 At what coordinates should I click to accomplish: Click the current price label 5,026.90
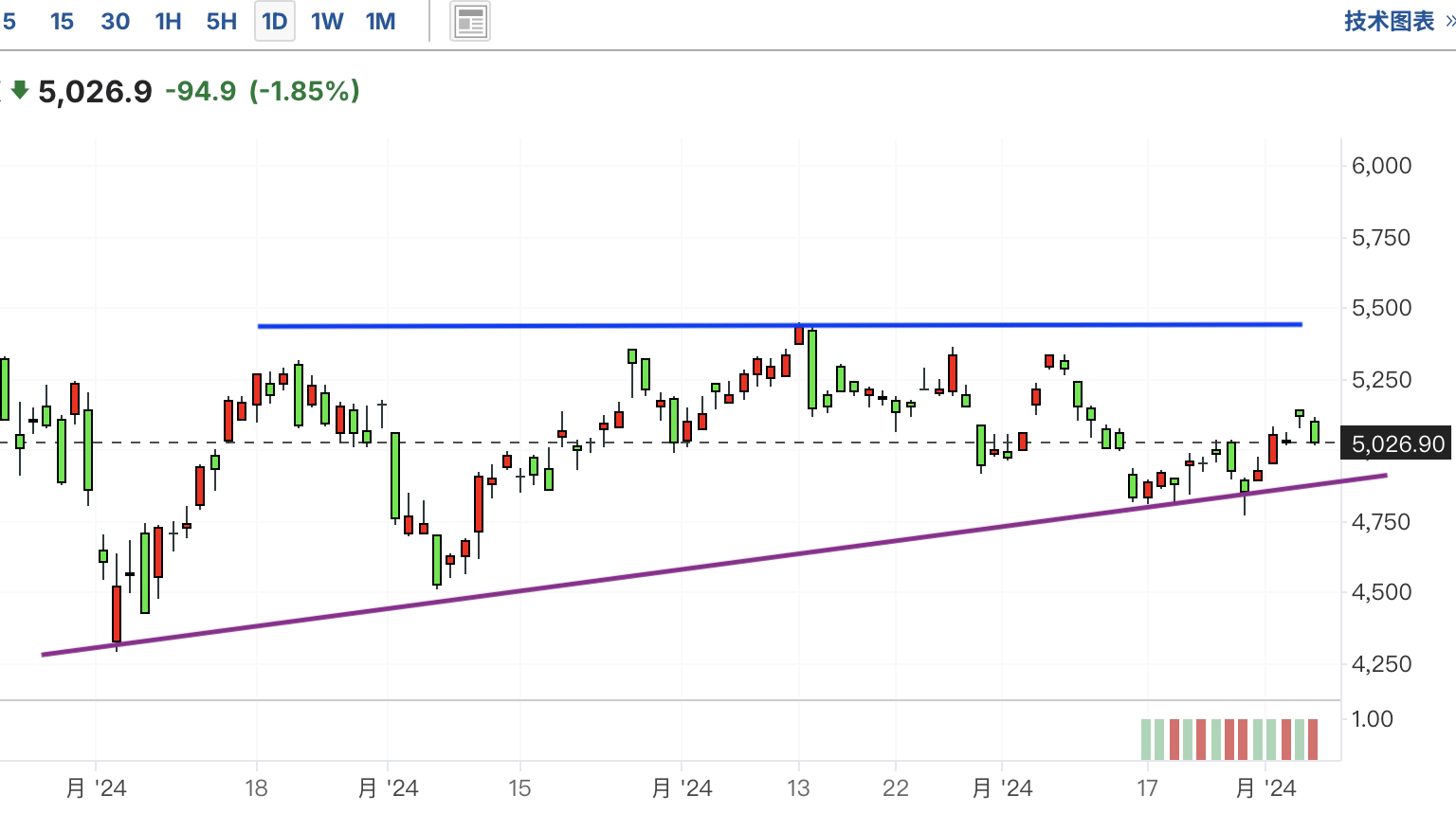(x=1398, y=443)
